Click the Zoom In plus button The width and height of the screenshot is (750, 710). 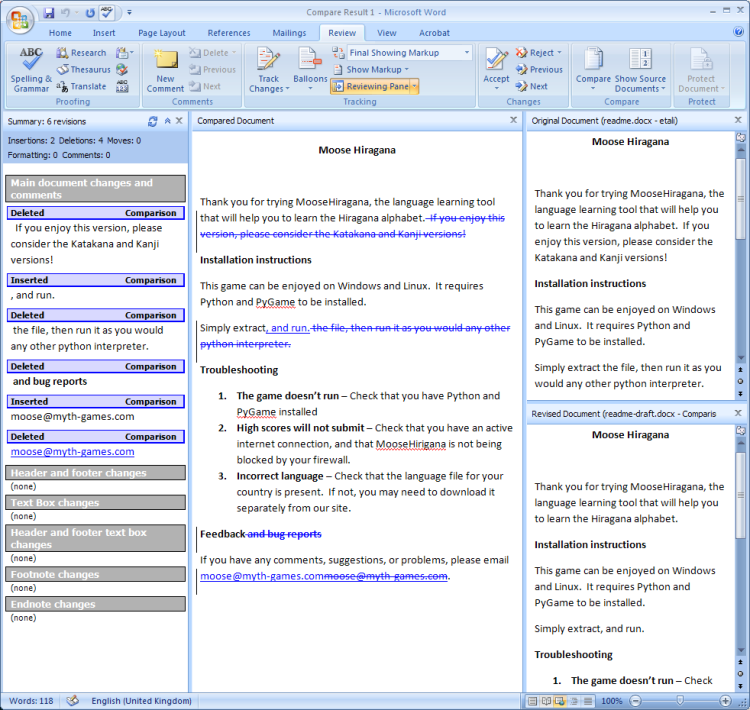[x=726, y=701]
